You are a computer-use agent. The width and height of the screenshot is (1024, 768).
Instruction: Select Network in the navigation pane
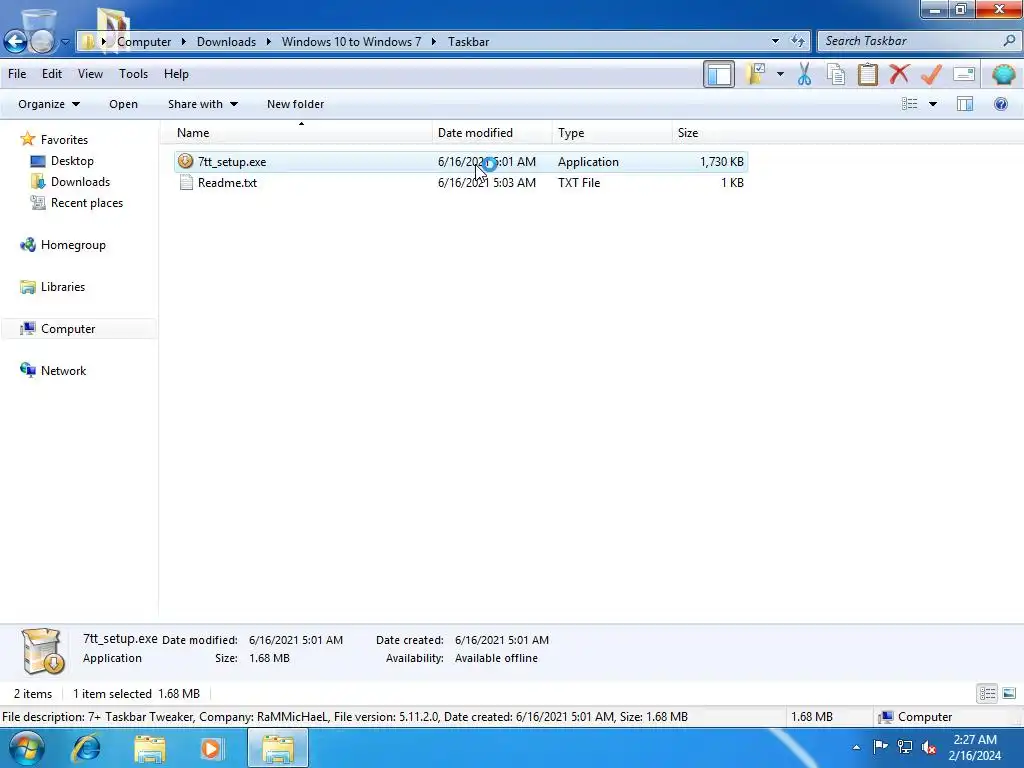pyautogui.click(x=63, y=370)
